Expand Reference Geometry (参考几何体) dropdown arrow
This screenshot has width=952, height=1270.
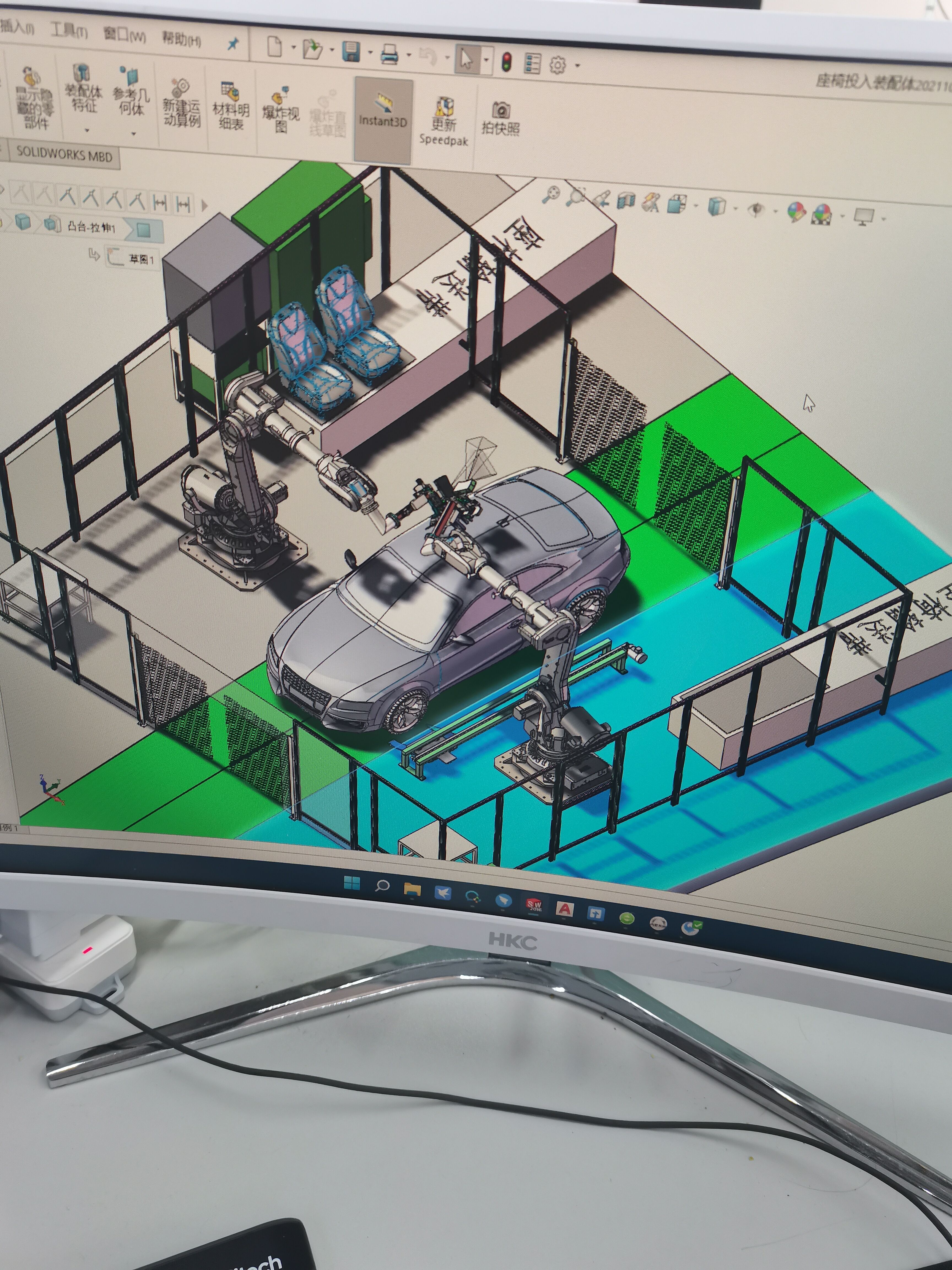[x=134, y=134]
